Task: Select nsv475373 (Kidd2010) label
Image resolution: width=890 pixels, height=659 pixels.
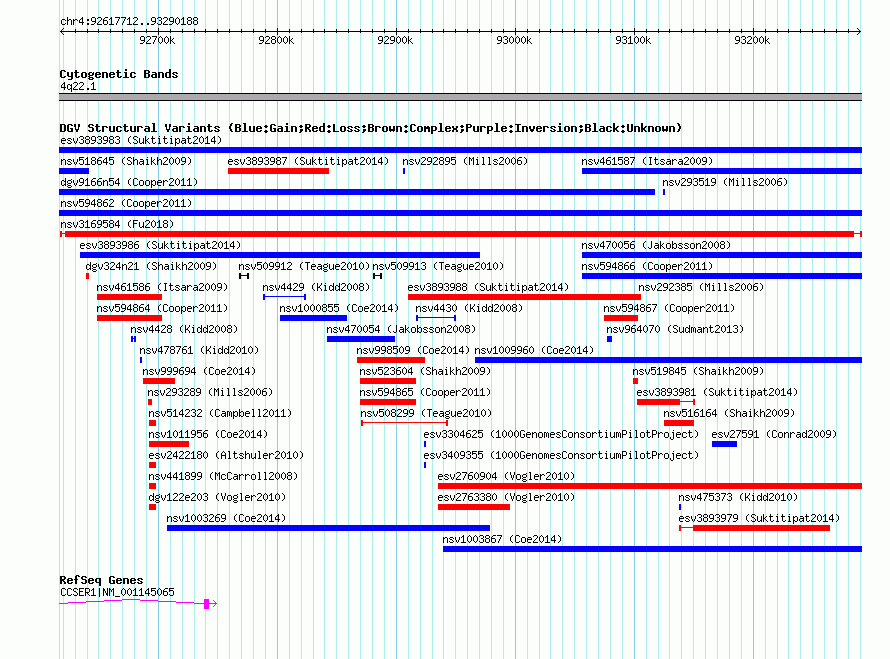Action: (x=738, y=497)
